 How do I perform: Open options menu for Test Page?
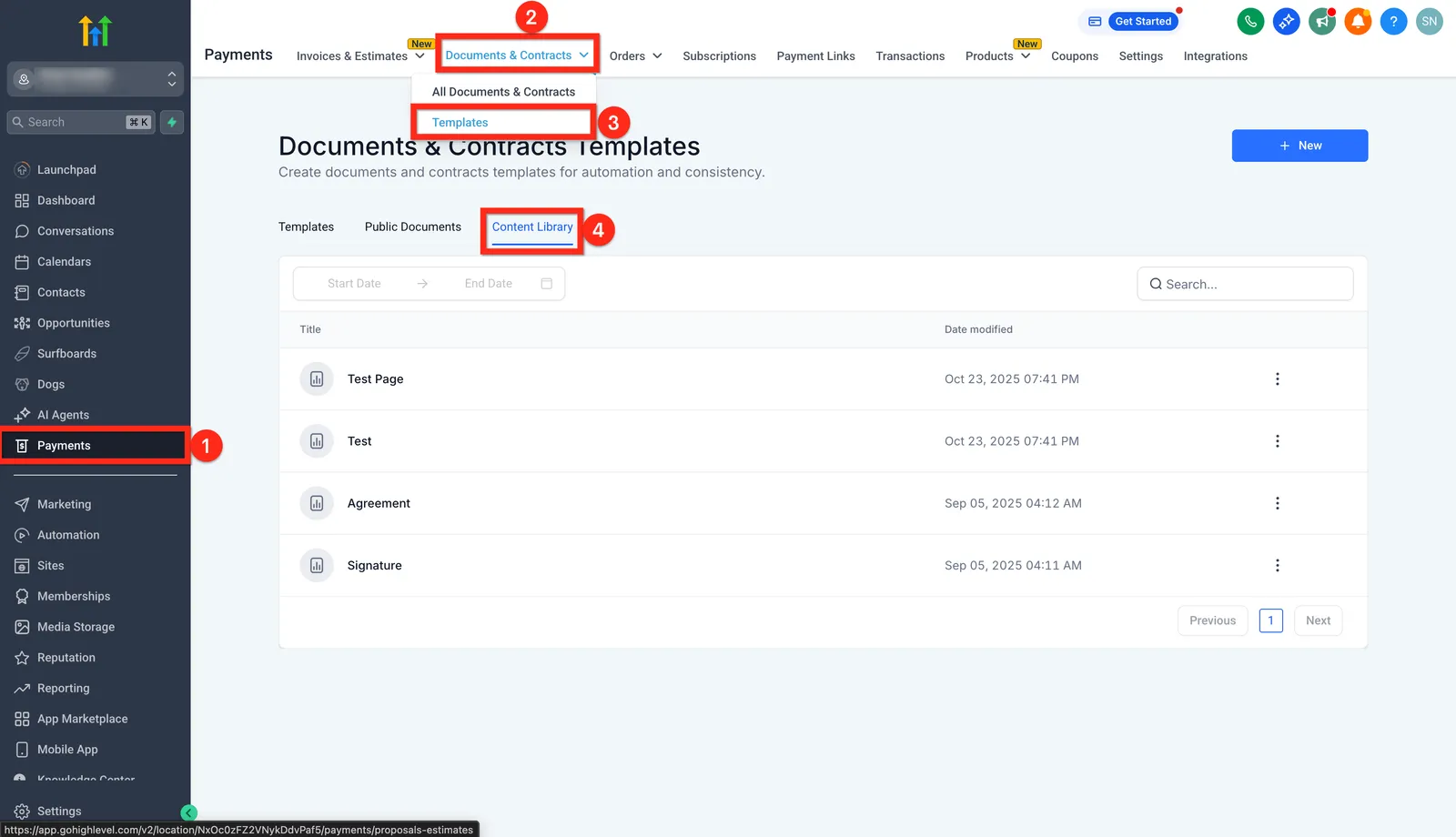pos(1277,379)
